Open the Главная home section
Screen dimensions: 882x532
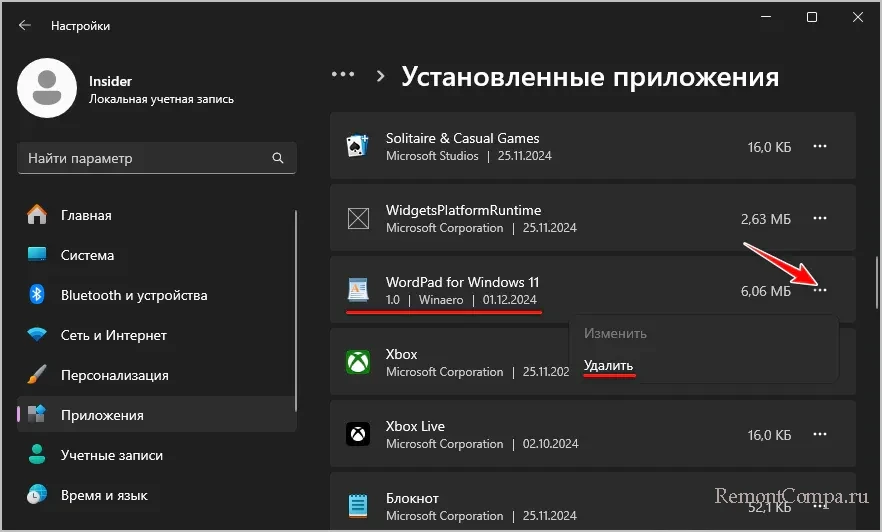point(156,215)
